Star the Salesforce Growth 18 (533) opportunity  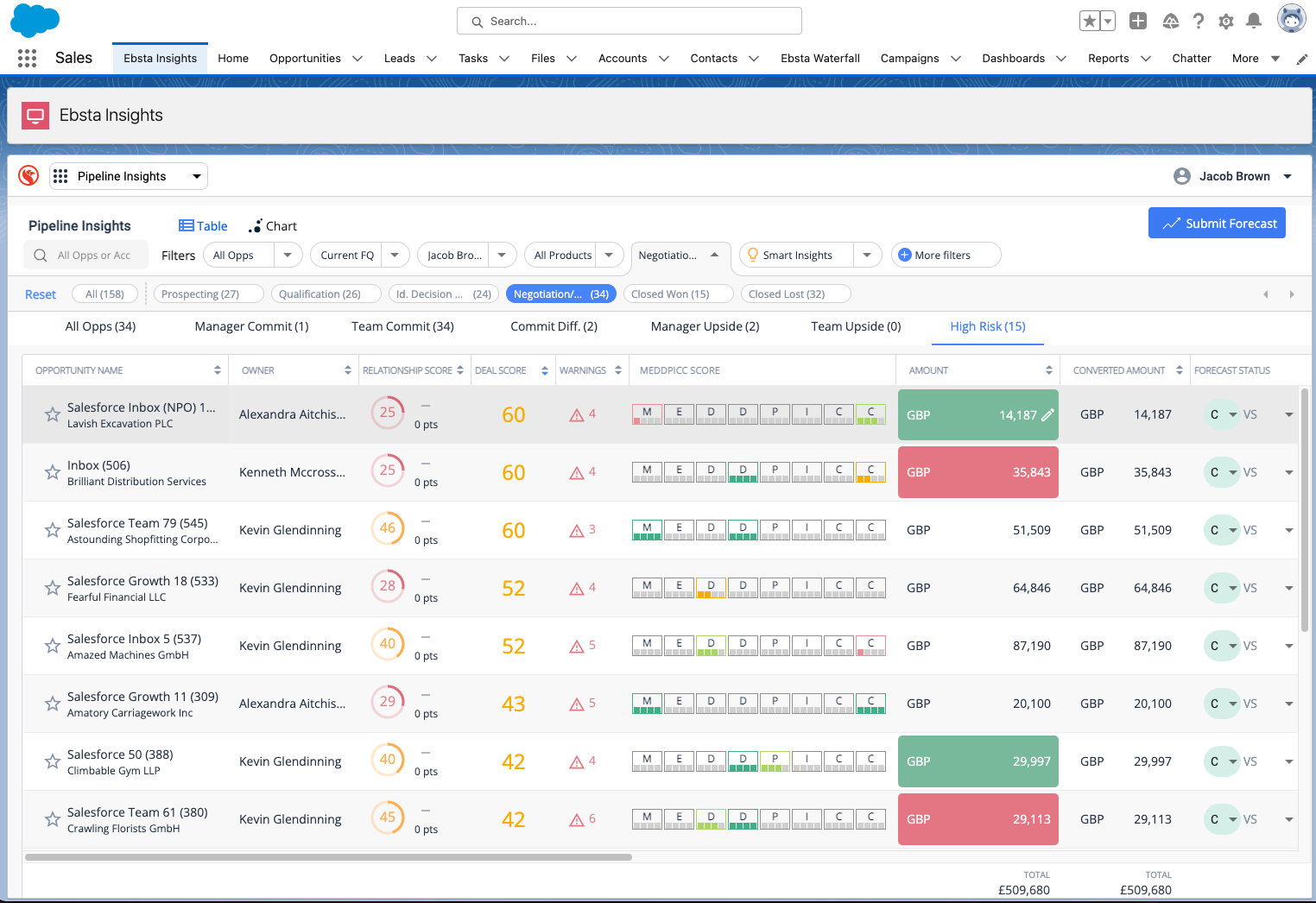[52, 588]
